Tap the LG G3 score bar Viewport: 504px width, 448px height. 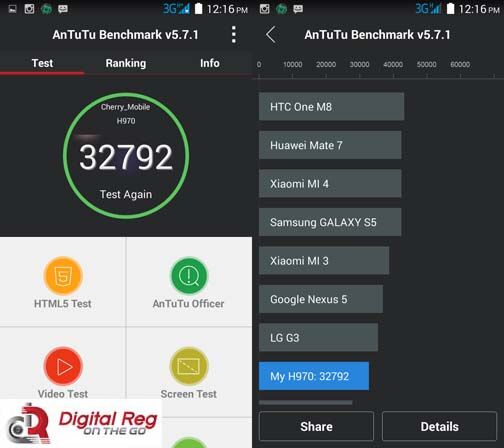(x=318, y=337)
